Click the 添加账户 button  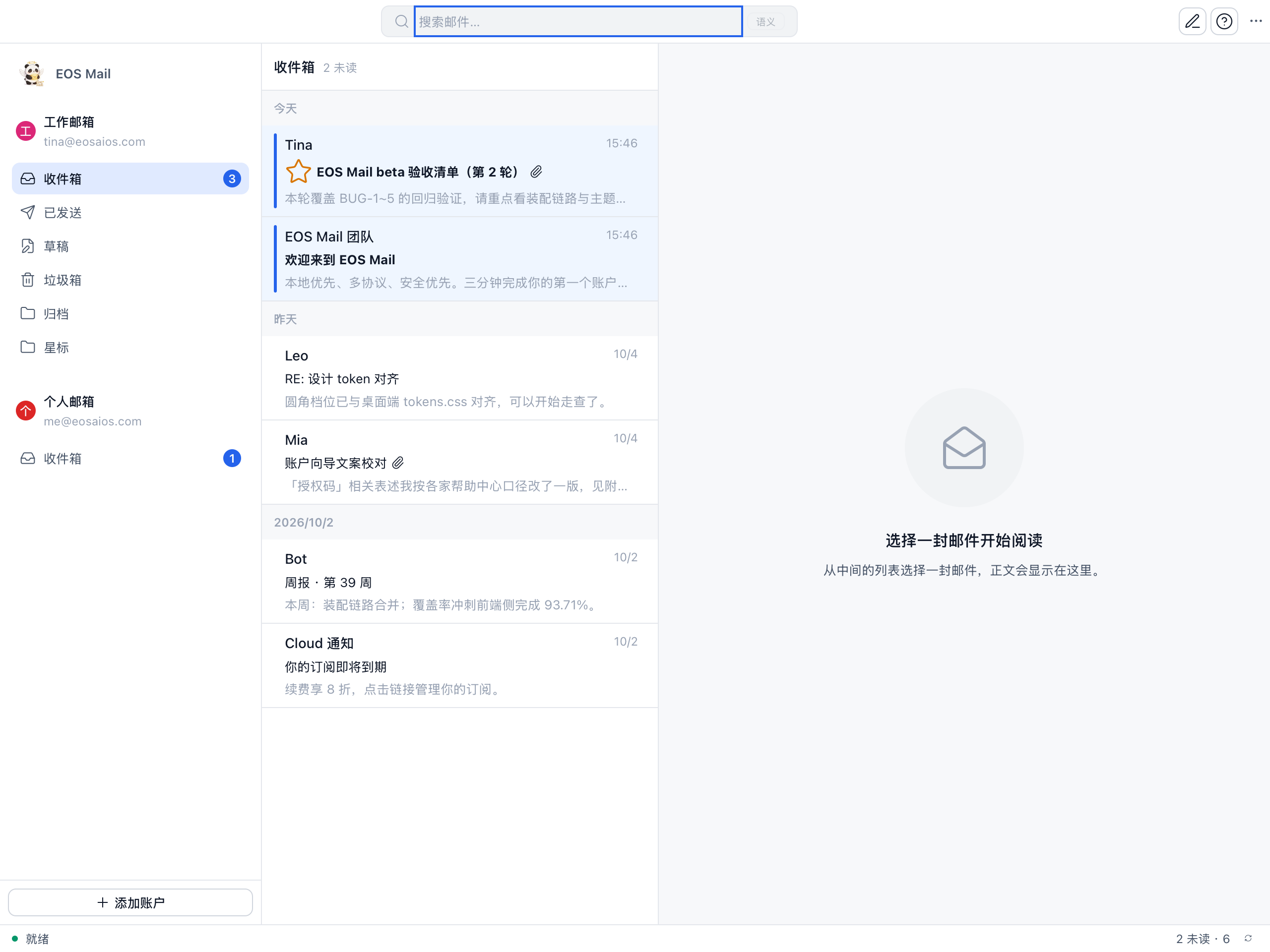point(130,902)
